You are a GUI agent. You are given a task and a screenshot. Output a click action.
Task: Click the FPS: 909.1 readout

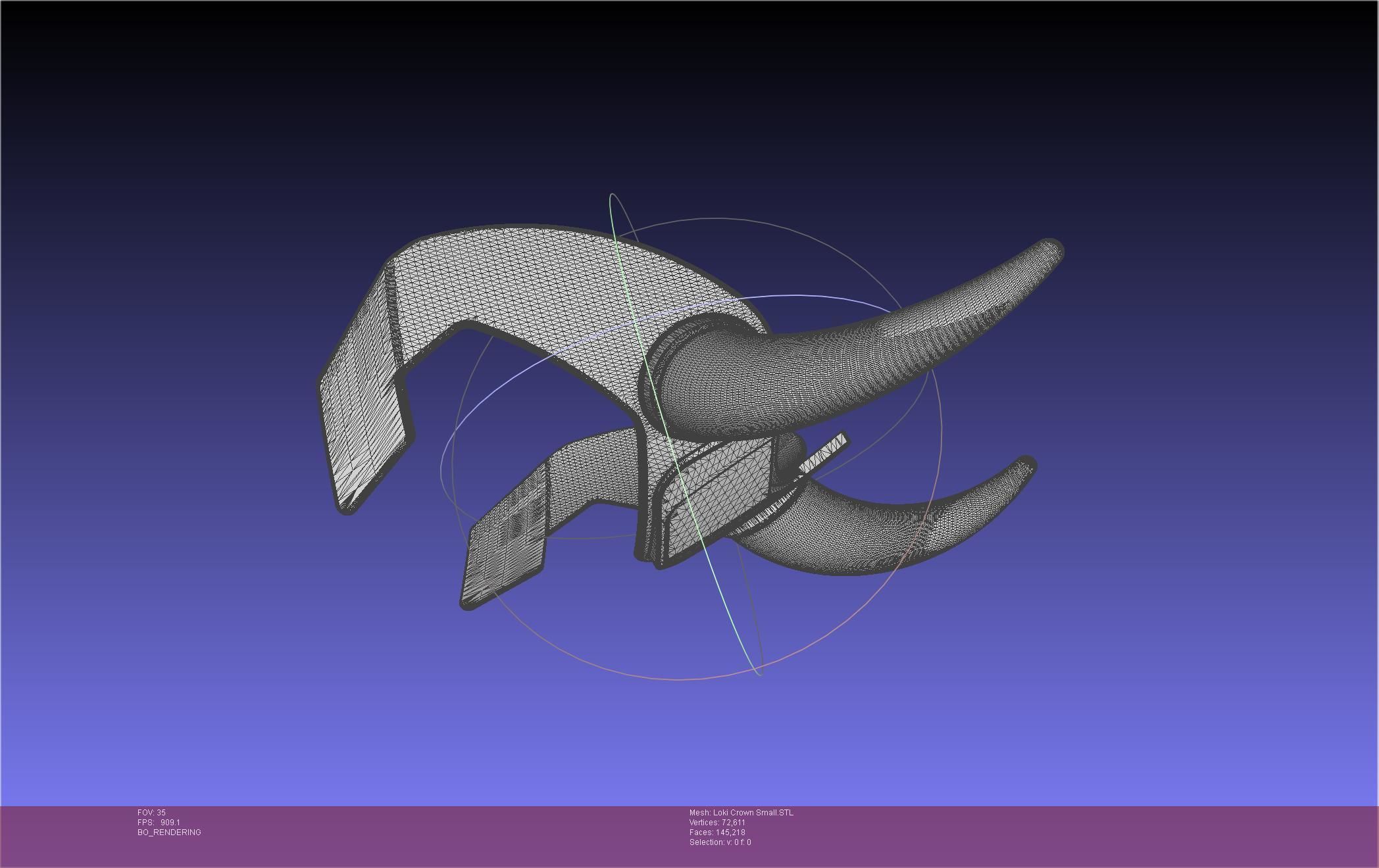pyautogui.click(x=159, y=823)
